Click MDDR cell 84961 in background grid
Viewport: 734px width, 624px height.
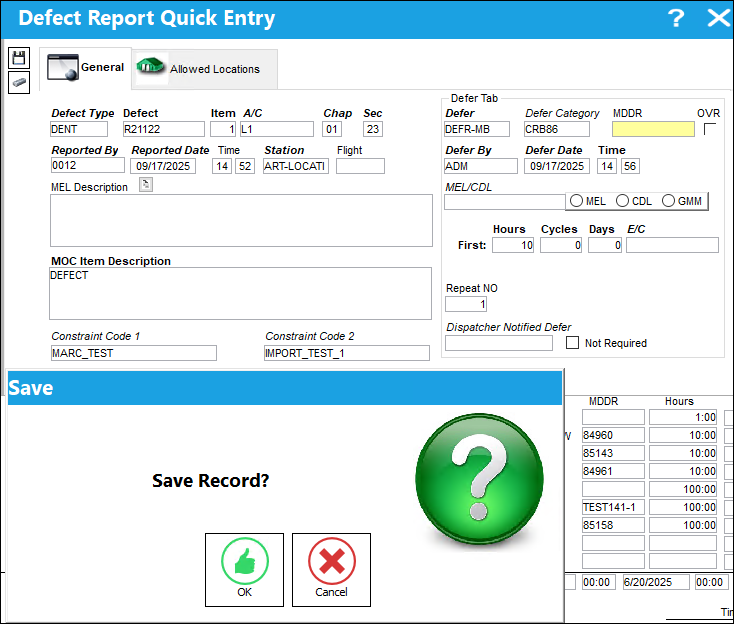(x=613, y=471)
